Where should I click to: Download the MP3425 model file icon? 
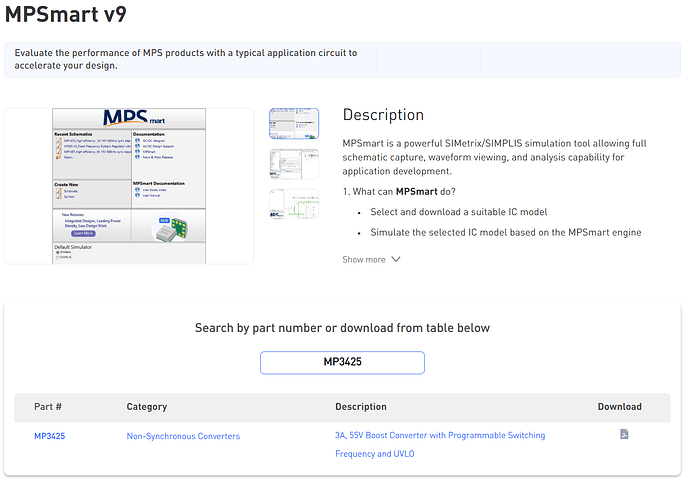624,434
